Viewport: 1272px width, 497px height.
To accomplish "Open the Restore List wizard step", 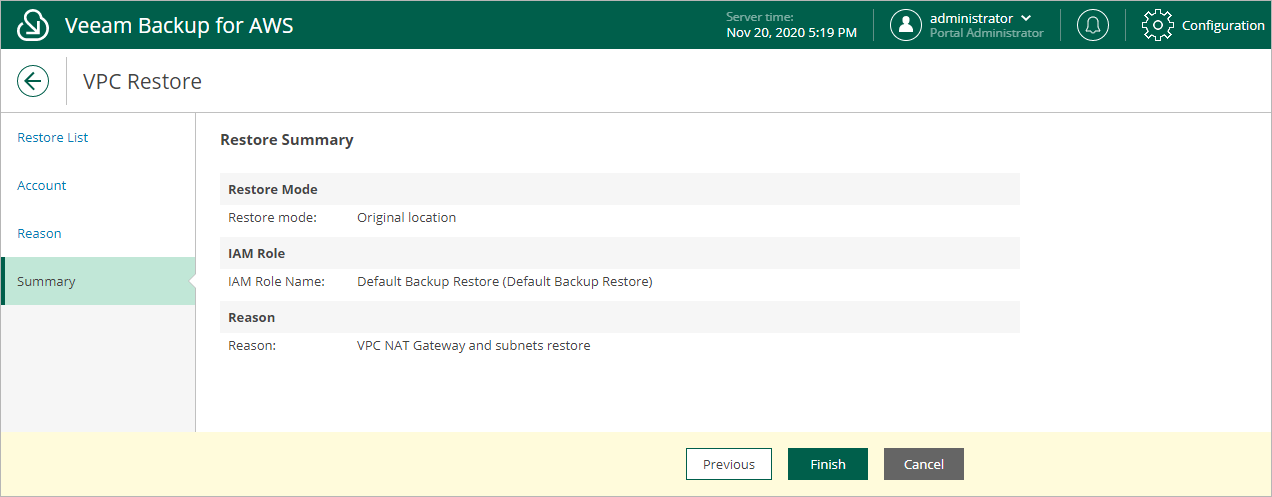I will (53, 138).
